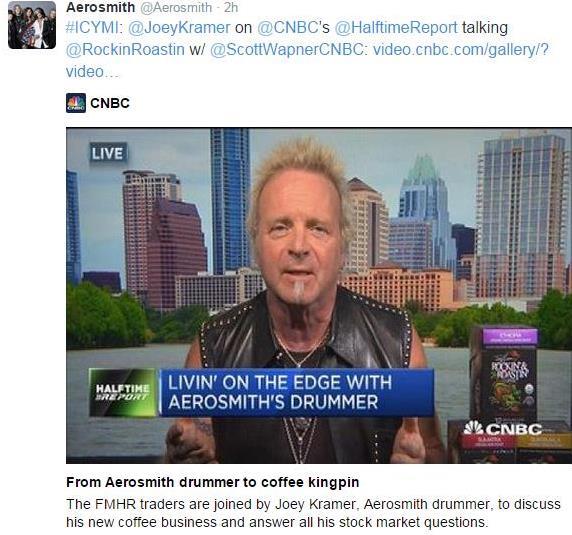Click the Aerosmith profile avatar
This screenshot has width=572, height=535.
tap(32, 25)
